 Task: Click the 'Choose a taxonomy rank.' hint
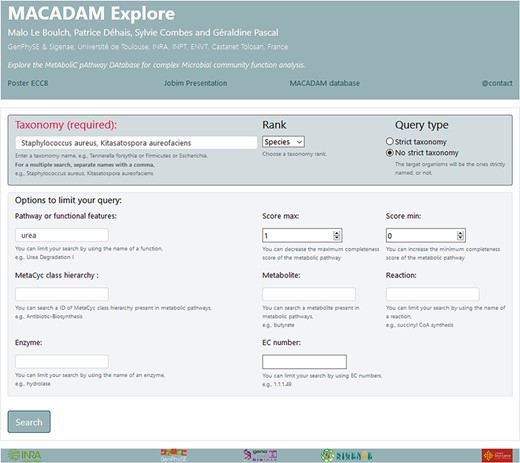295,154
